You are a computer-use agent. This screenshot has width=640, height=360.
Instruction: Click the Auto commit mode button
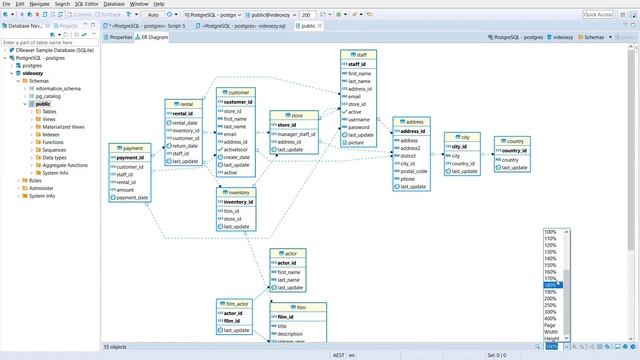tap(153, 15)
